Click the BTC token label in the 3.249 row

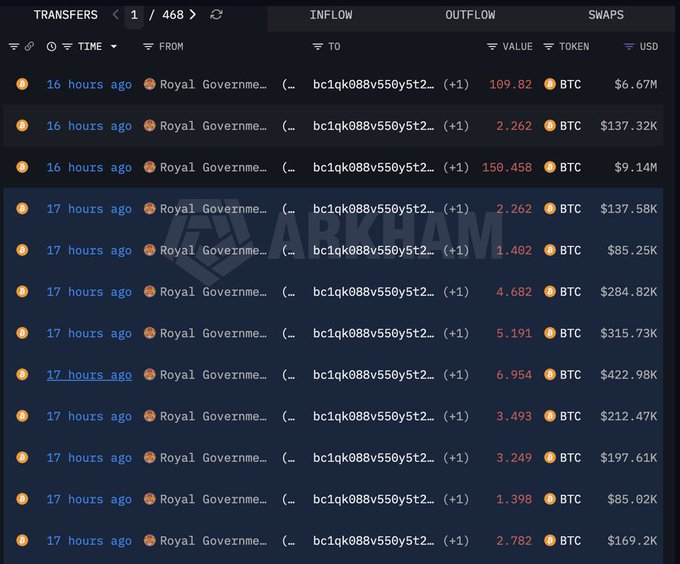pyautogui.click(x=570, y=458)
